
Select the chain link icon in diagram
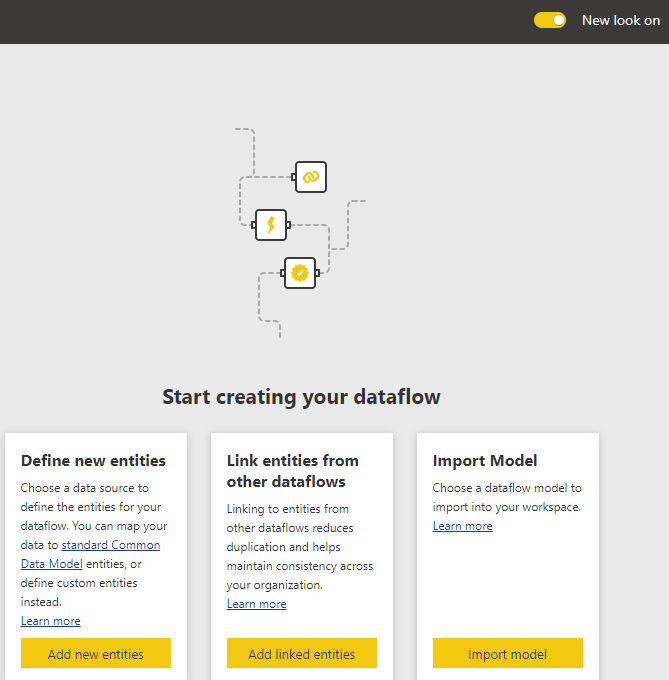[311, 177]
